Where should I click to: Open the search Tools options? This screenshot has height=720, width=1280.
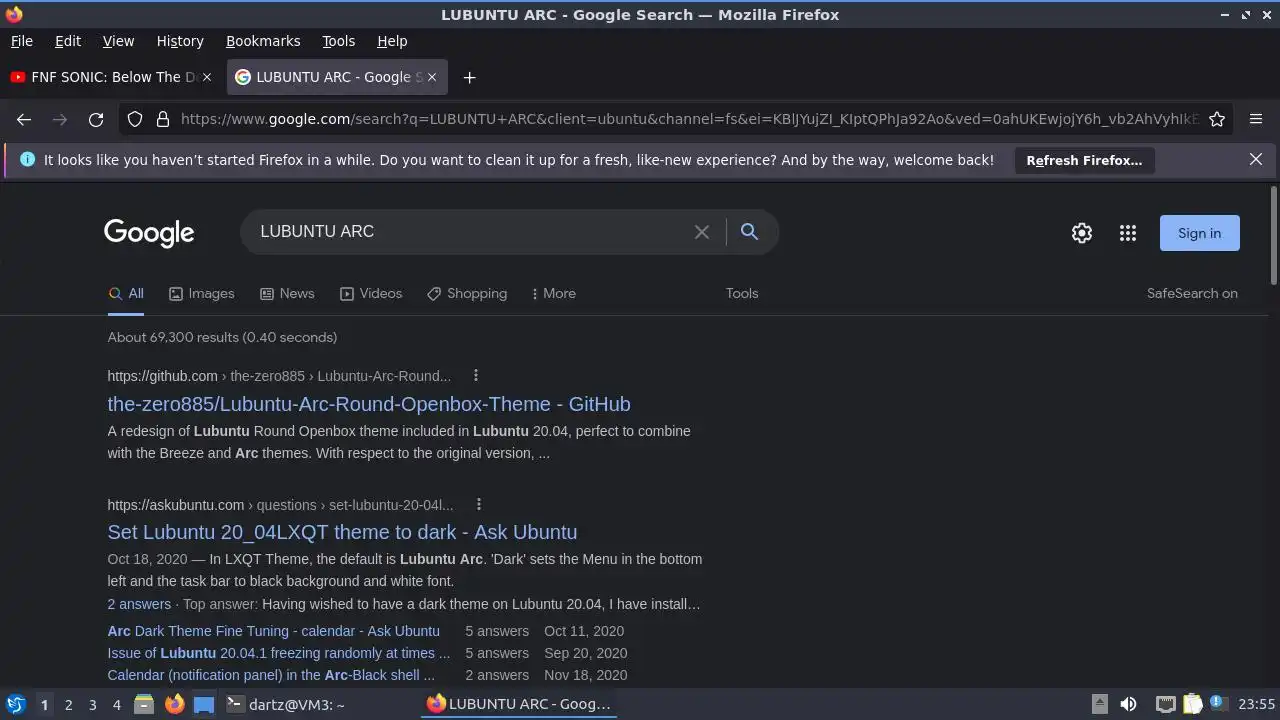point(742,293)
